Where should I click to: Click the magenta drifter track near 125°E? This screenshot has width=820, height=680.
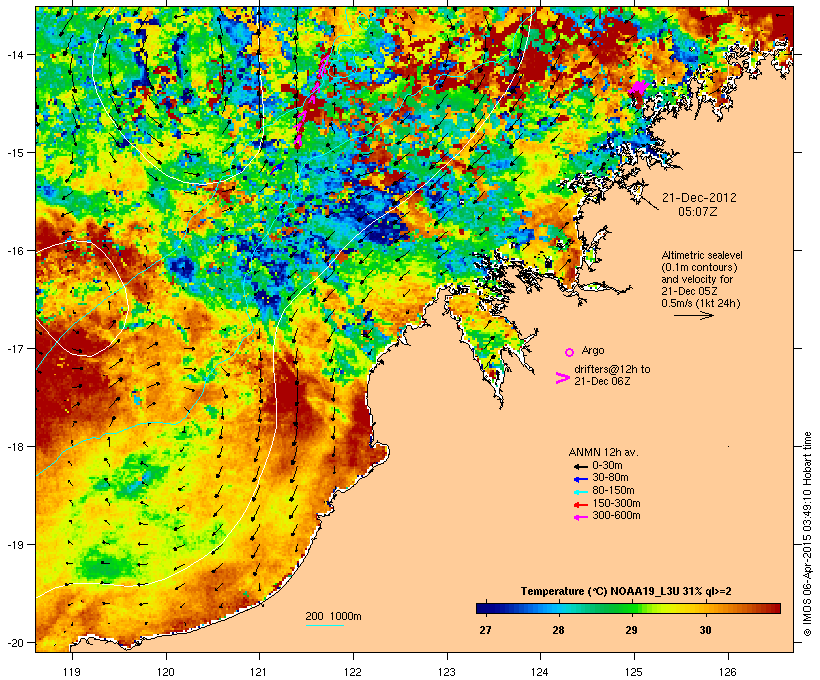(x=639, y=87)
